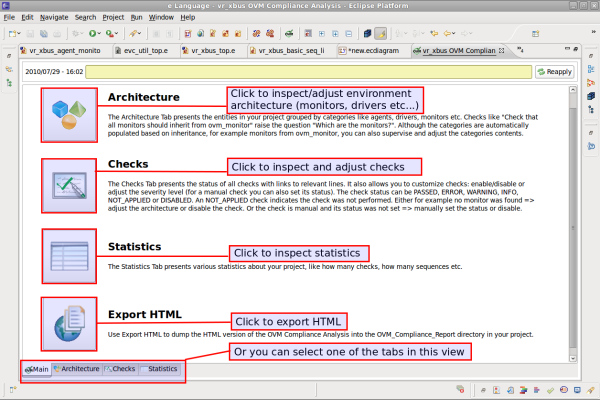Click the Architecture cubes icon

[x=69, y=115]
